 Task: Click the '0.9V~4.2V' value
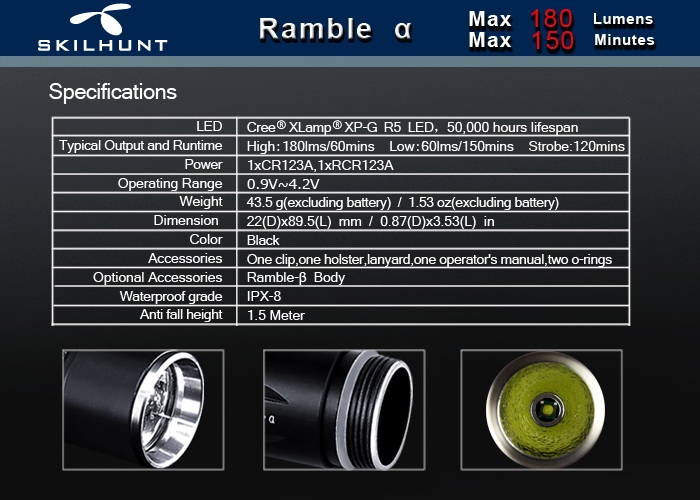pyautogui.click(x=283, y=184)
